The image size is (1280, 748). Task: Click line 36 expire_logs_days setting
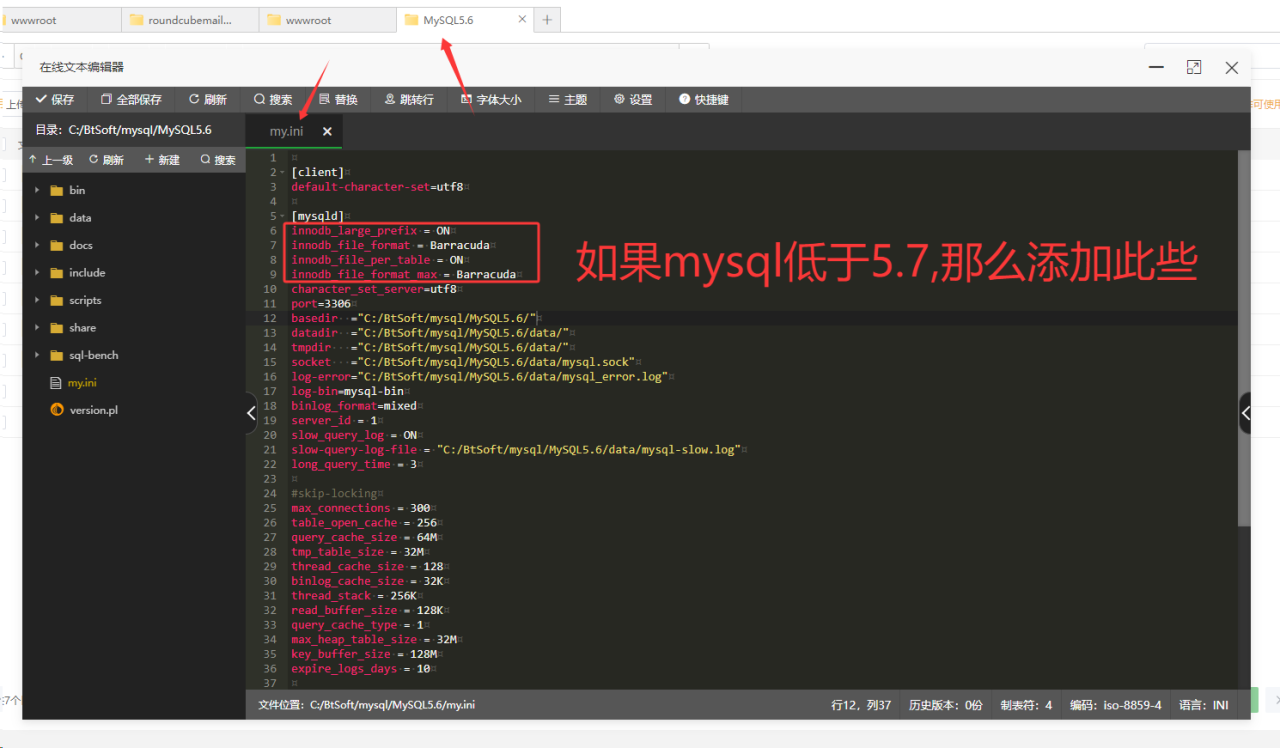click(361, 669)
